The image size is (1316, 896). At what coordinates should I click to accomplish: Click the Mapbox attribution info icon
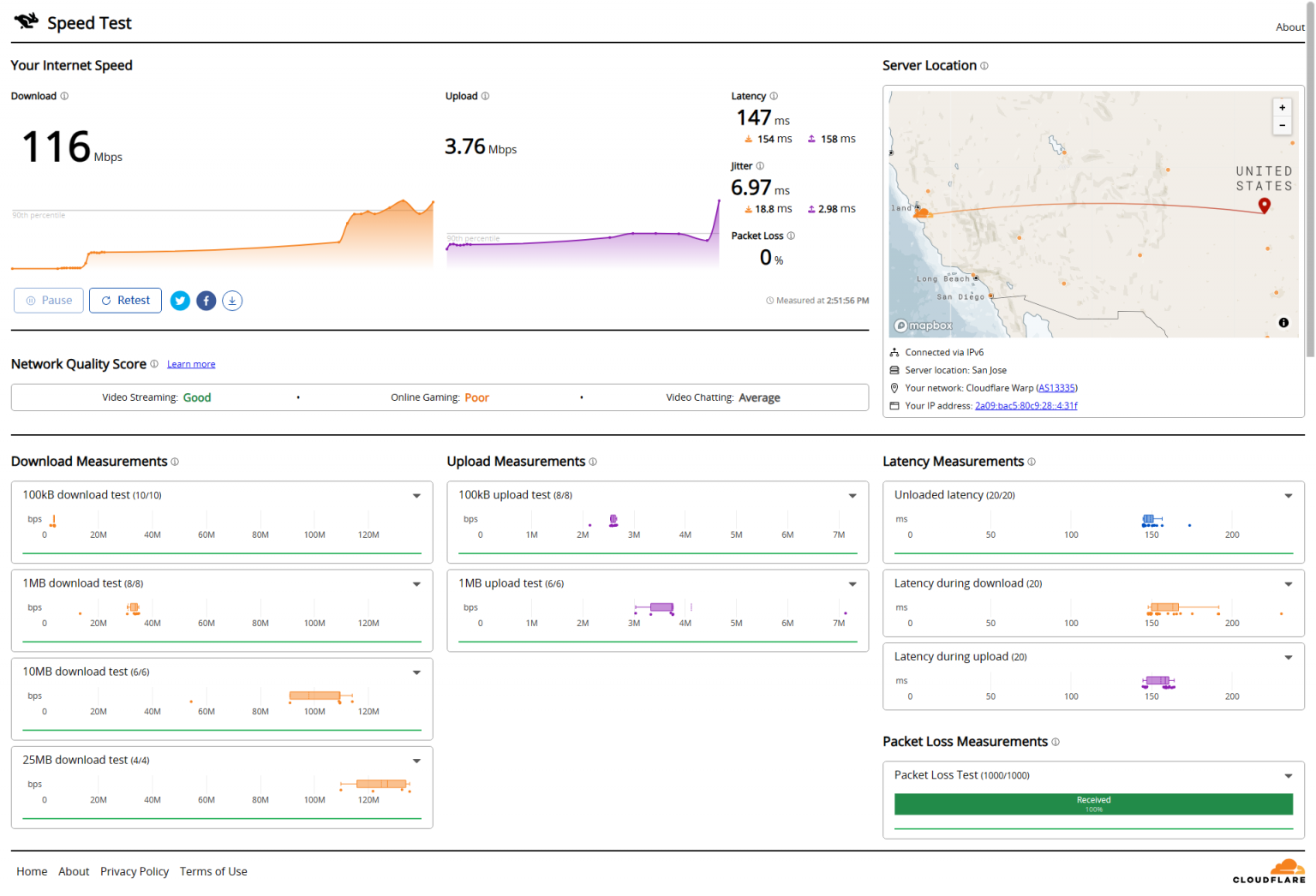pyautogui.click(x=1283, y=323)
